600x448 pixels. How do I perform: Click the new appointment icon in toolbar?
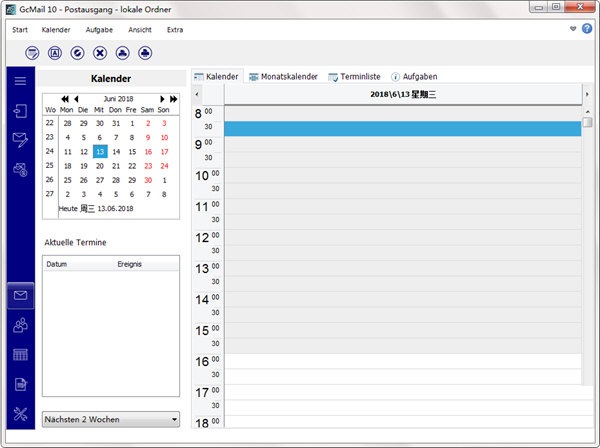point(32,53)
